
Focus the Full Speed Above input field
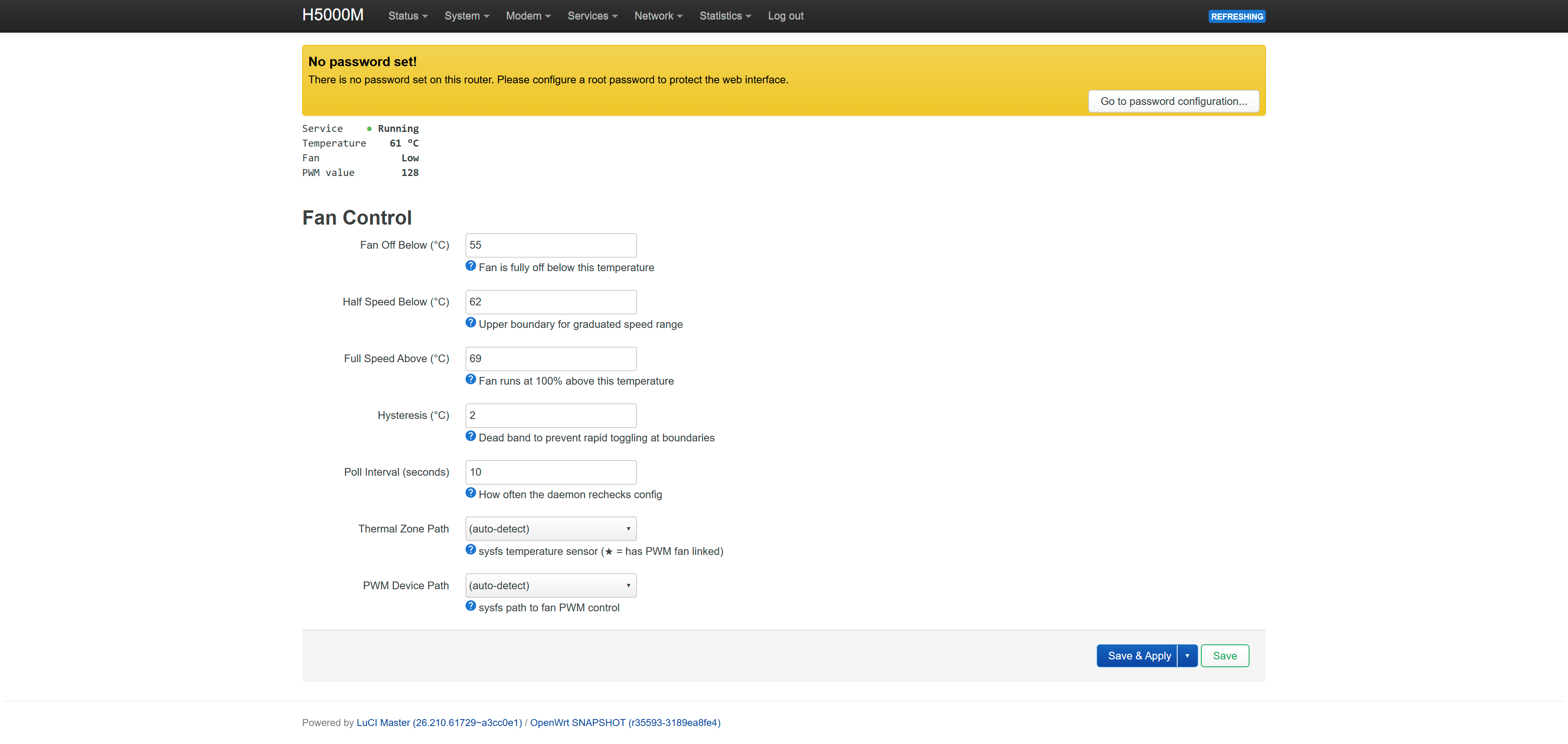(551, 359)
